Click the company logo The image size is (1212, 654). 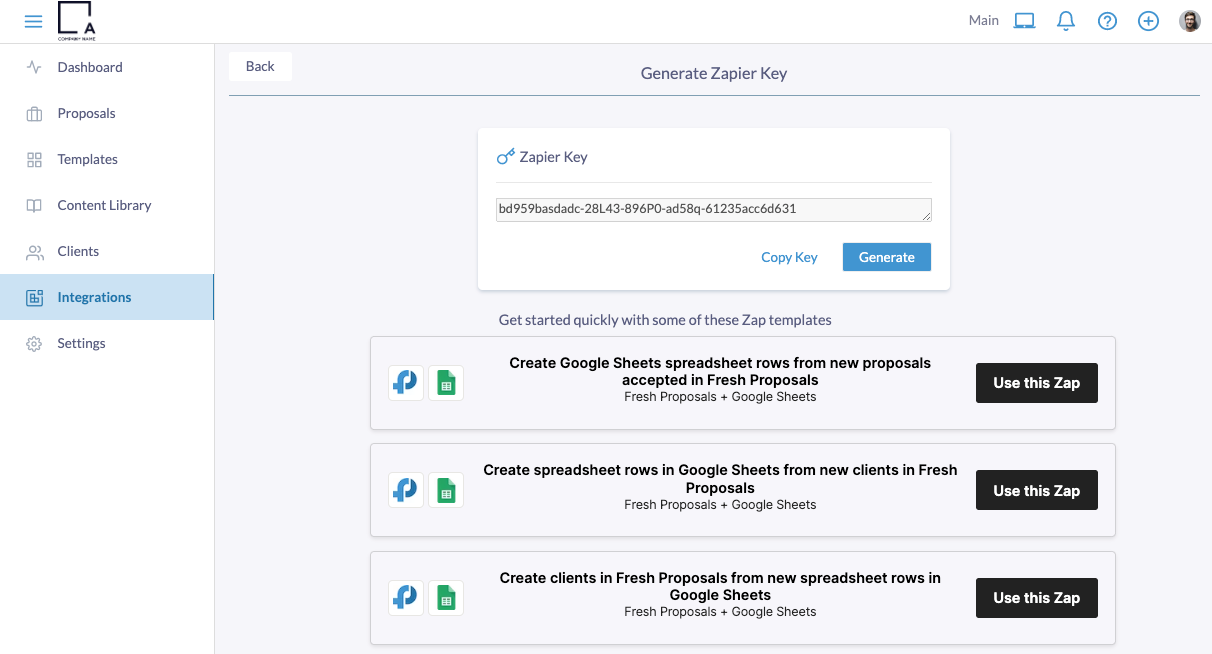[77, 21]
